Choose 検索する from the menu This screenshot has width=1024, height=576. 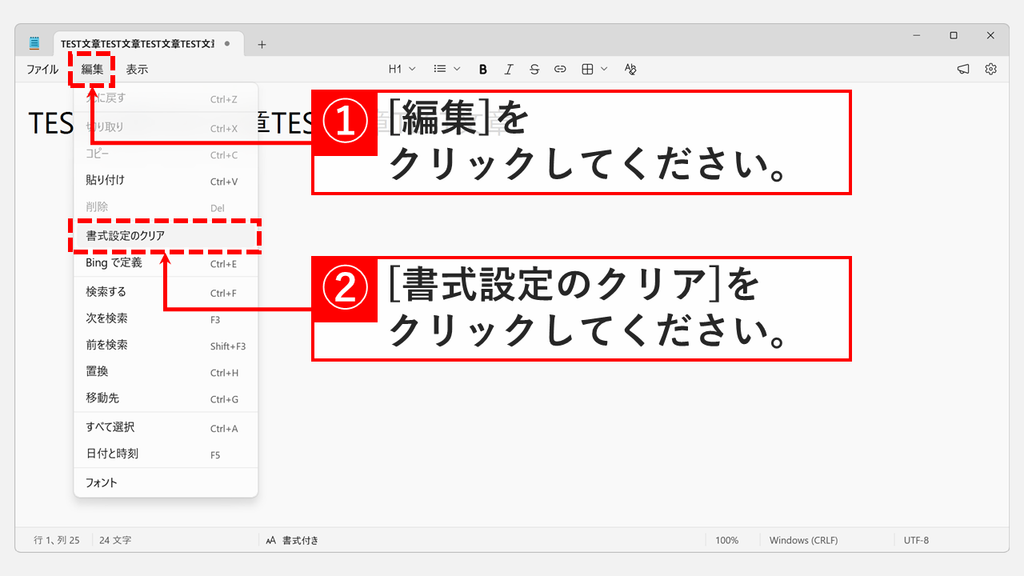click(x=166, y=293)
